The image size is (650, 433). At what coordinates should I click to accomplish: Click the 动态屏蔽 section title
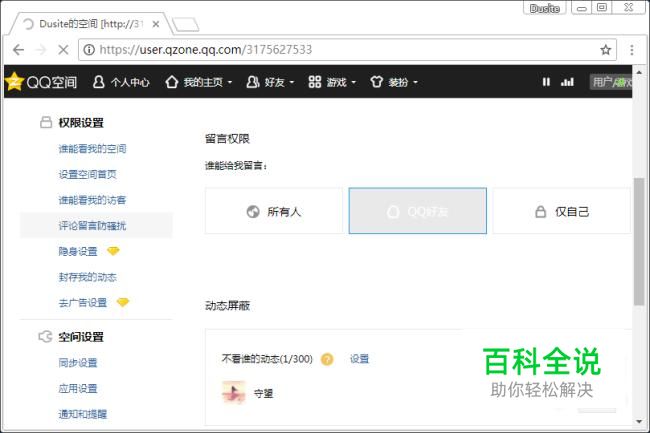click(227, 306)
